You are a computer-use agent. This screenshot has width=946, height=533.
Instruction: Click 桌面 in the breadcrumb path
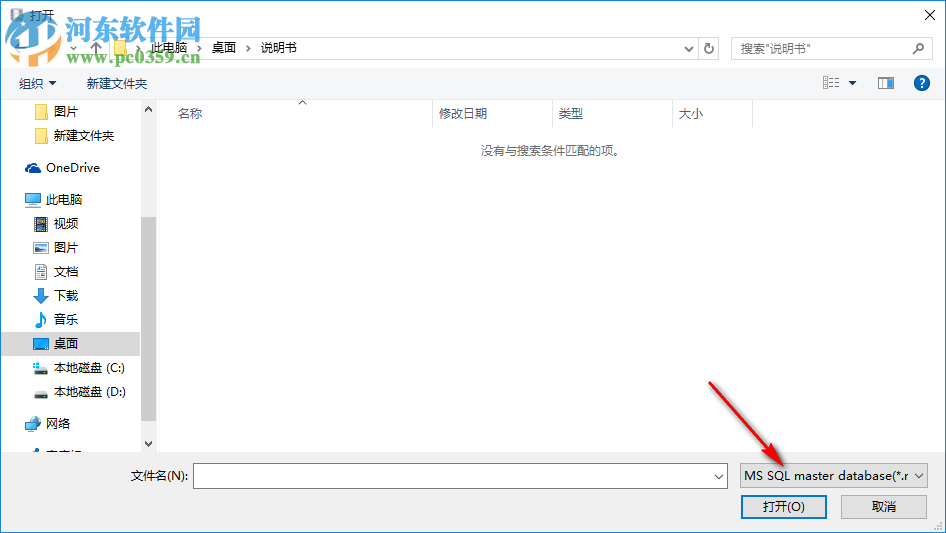click(223, 48)
